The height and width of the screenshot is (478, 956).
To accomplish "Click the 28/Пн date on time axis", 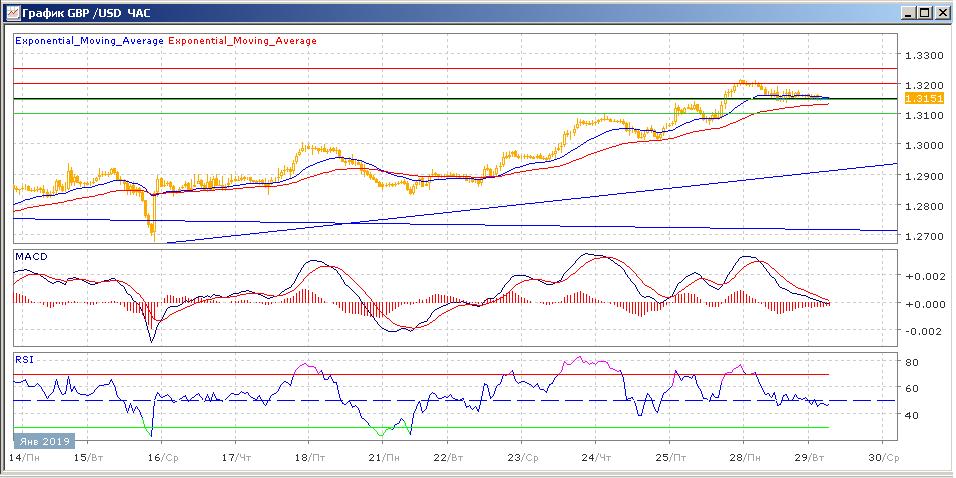I will (x=742, y=455).
